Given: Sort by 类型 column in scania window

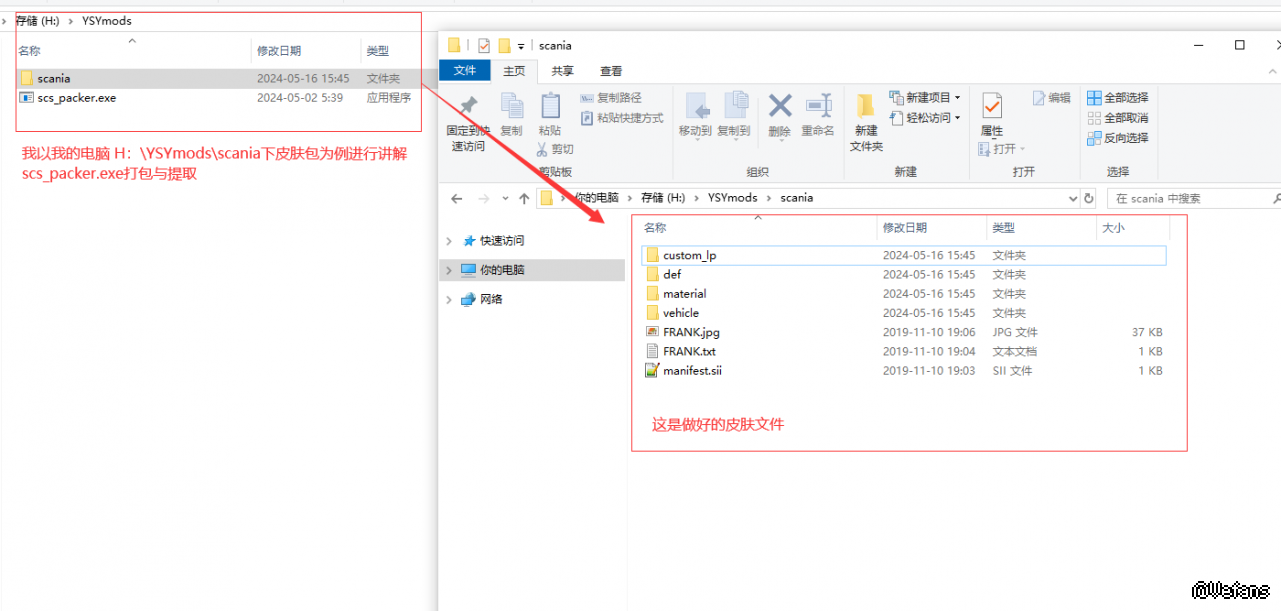Looking at the screenshot, I should (1041, 228).
